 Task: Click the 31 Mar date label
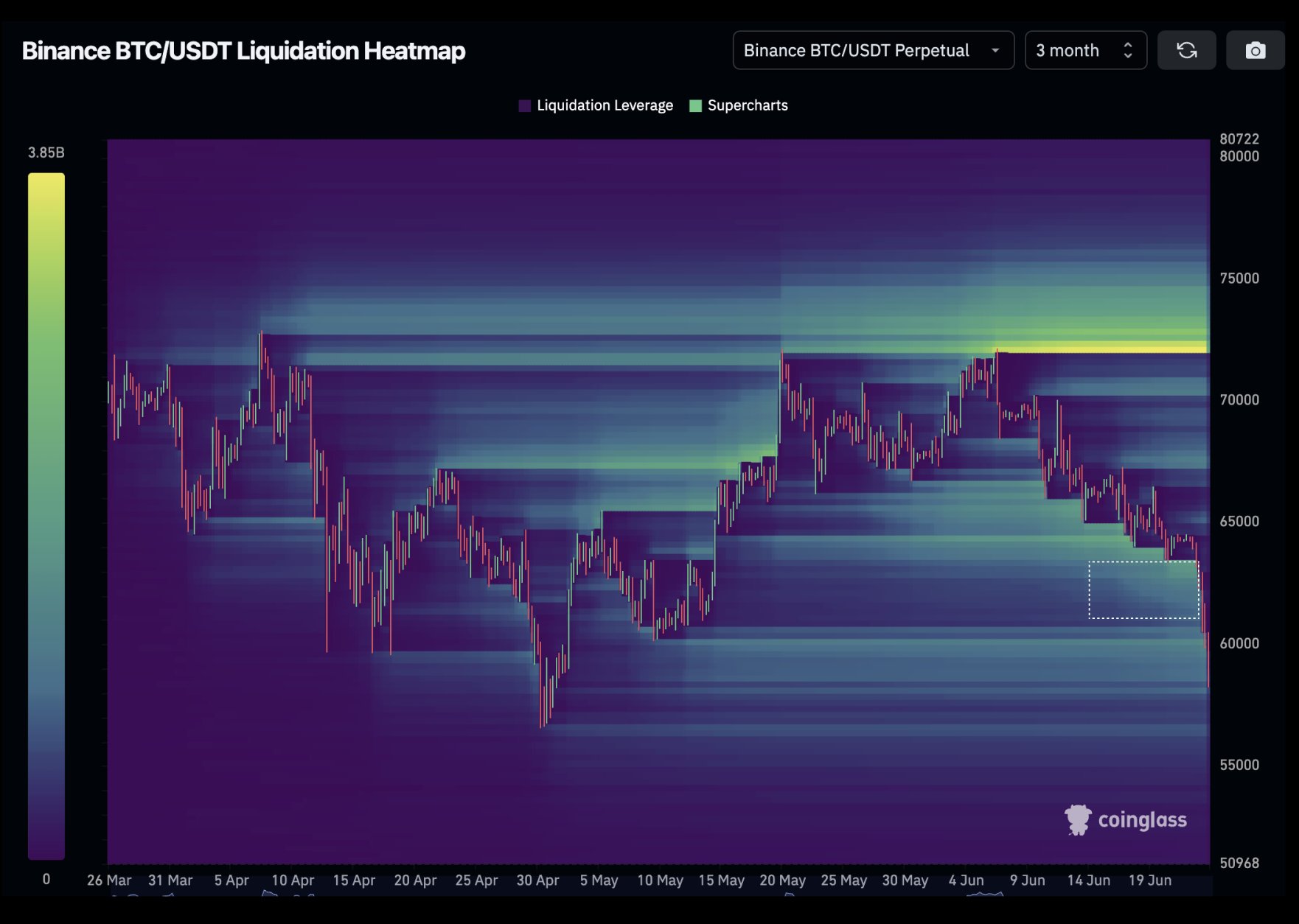tap(170, 880)
